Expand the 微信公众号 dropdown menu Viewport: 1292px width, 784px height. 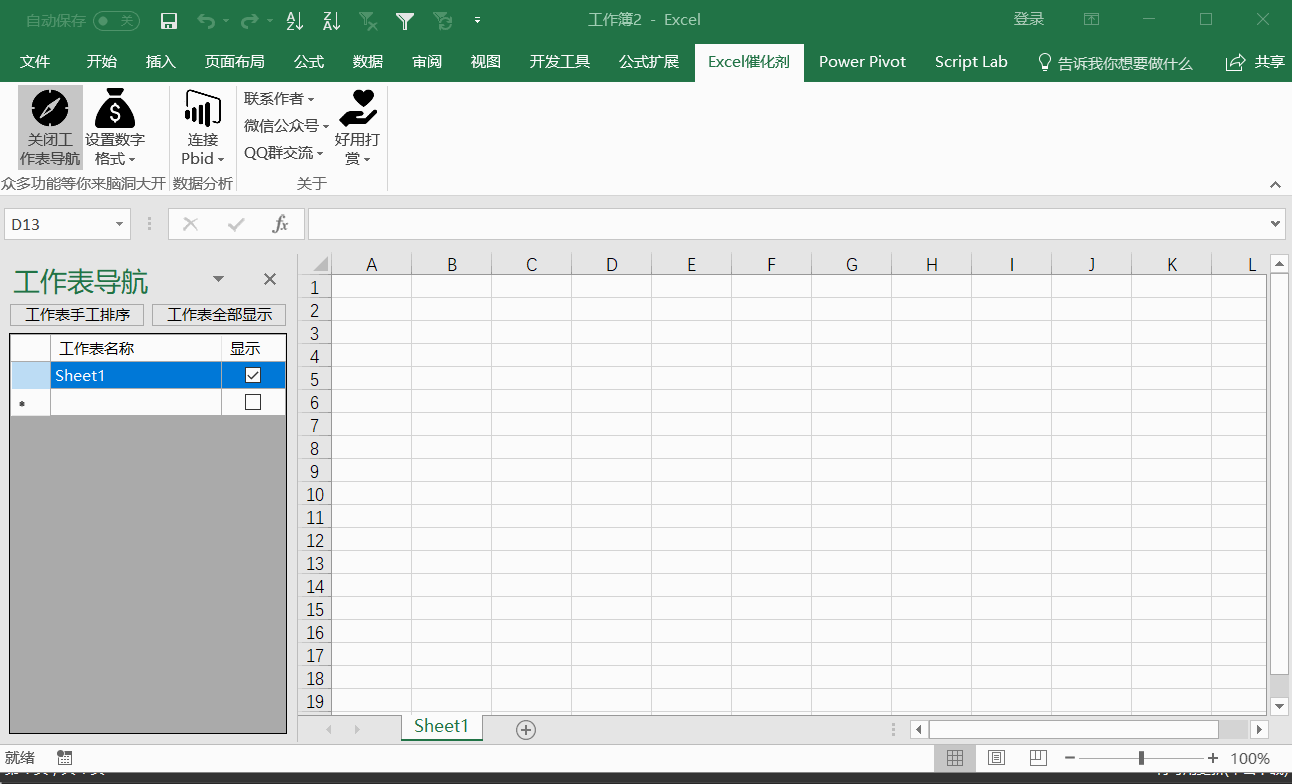click(286, 126)
